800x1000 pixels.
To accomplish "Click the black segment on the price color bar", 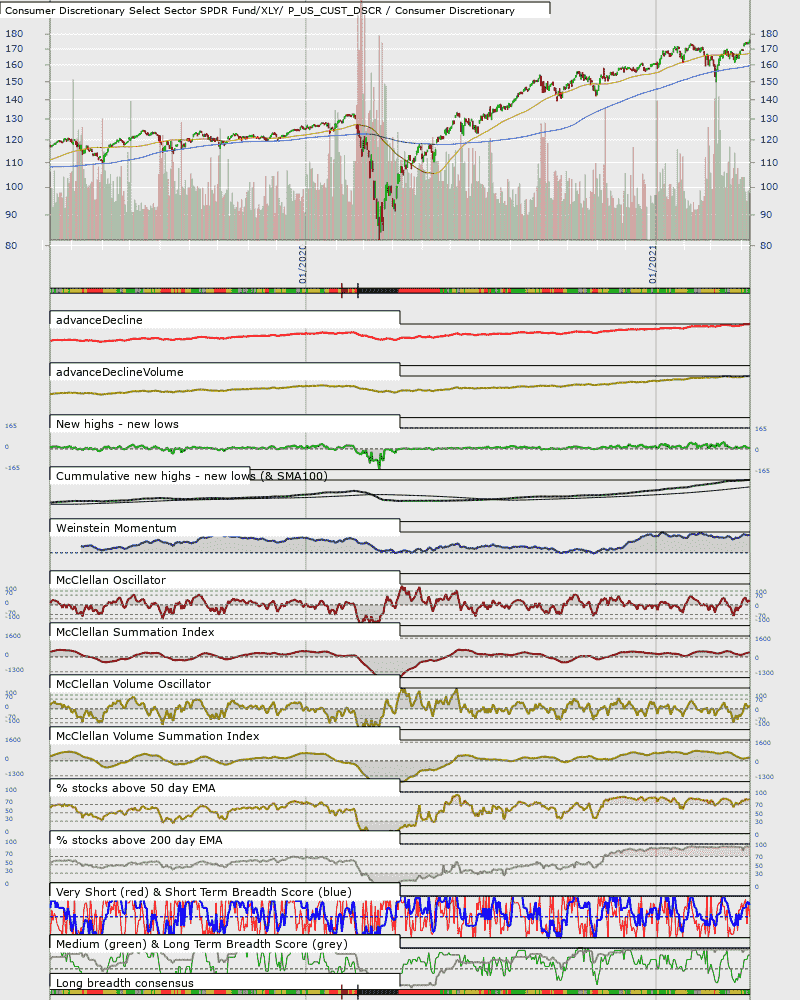I will (x=378, y=291).
